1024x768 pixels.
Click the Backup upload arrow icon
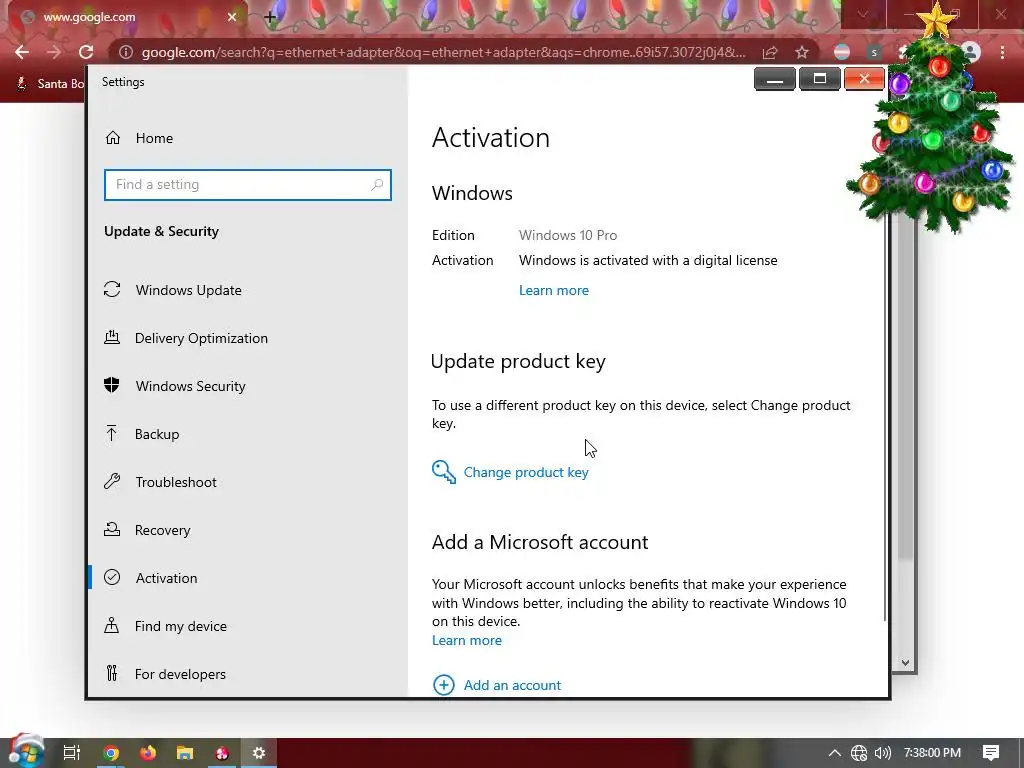[112, 433]
